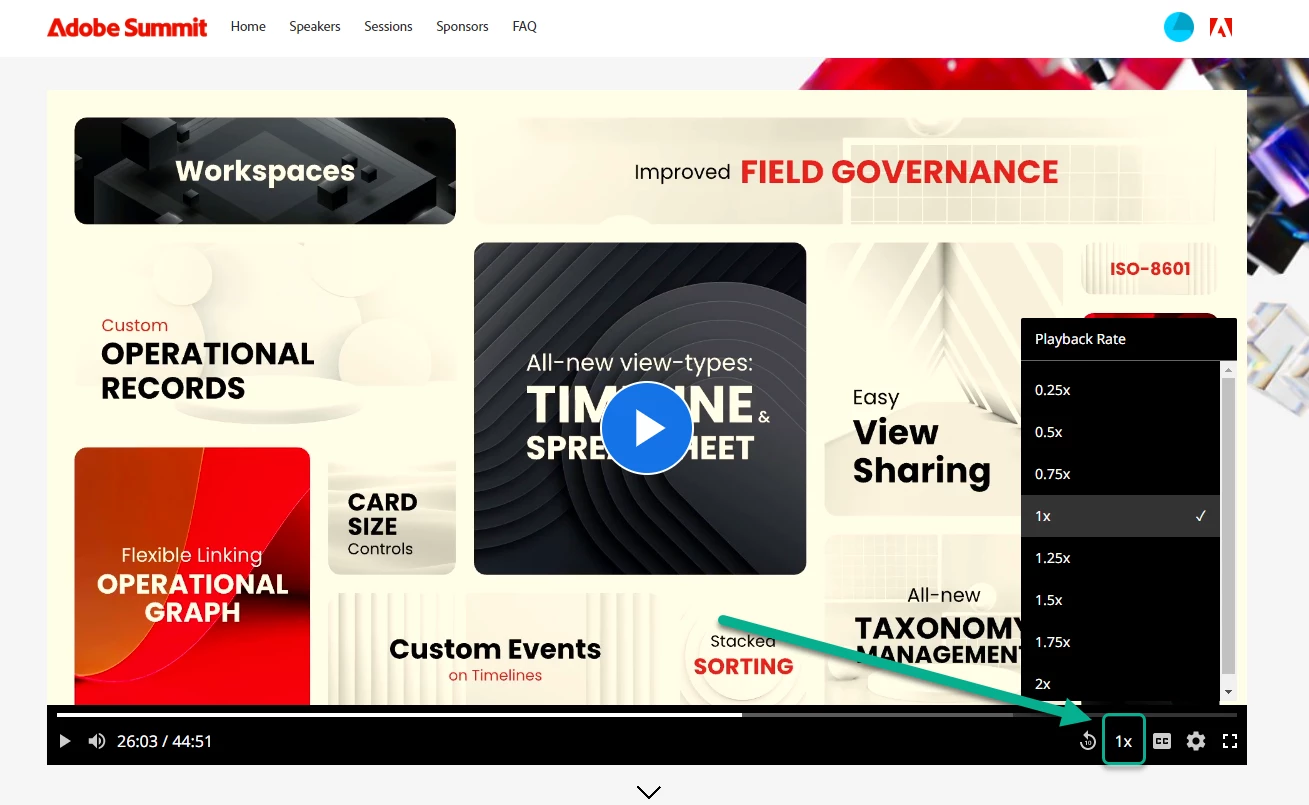Enter fullscreen mode
This screenshot has height=805, width=1309.
pyautogui.click(x=1231, y=741)
